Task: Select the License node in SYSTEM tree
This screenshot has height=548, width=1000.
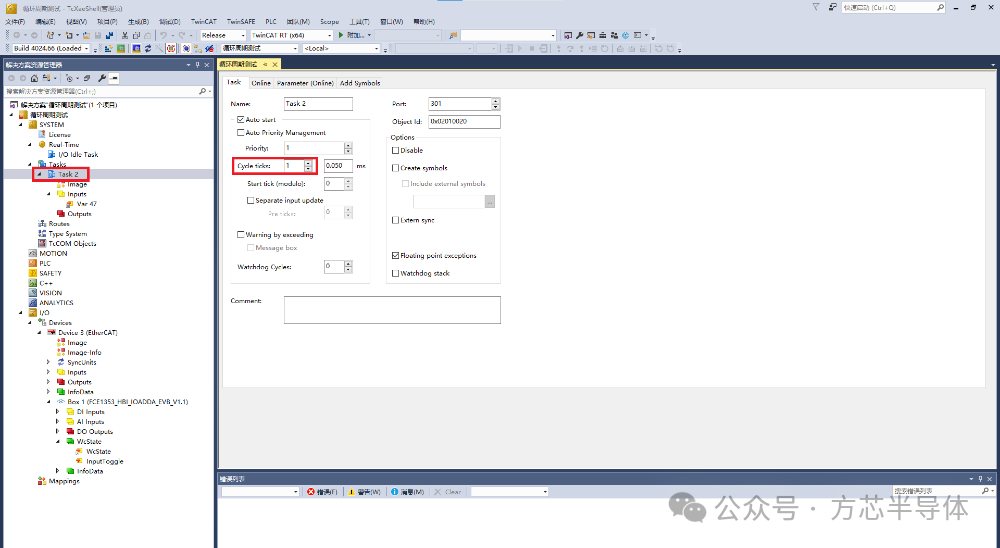Action: 59,135
